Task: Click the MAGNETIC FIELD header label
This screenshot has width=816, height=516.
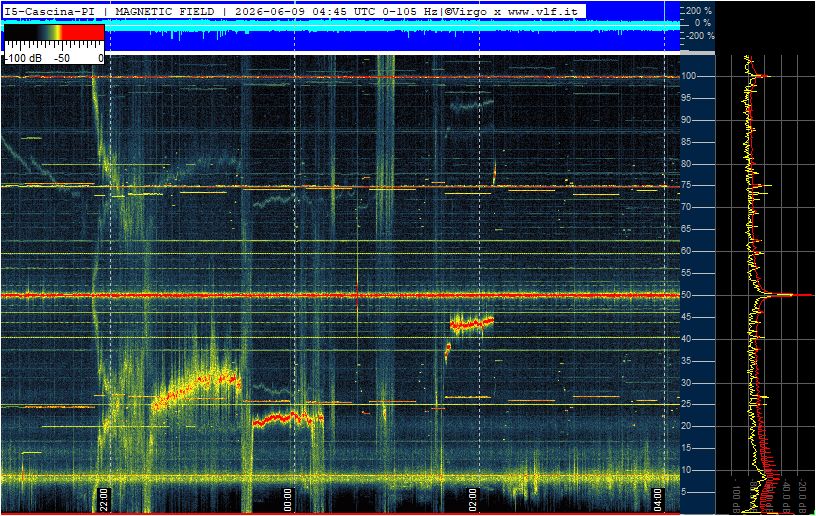Action: 164,11
